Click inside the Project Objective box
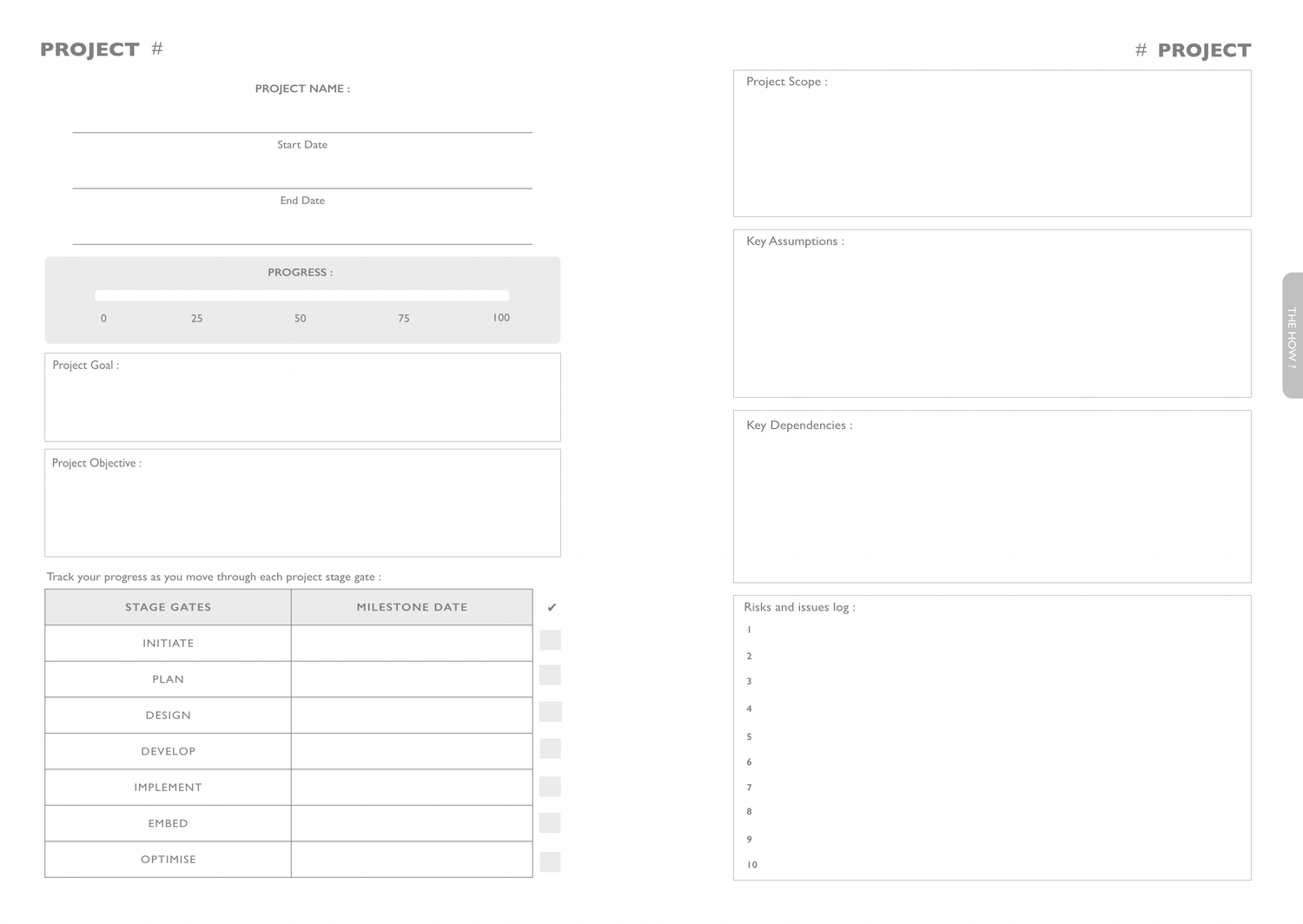Viewport: 1303px width, 924px height. point(302,503)
